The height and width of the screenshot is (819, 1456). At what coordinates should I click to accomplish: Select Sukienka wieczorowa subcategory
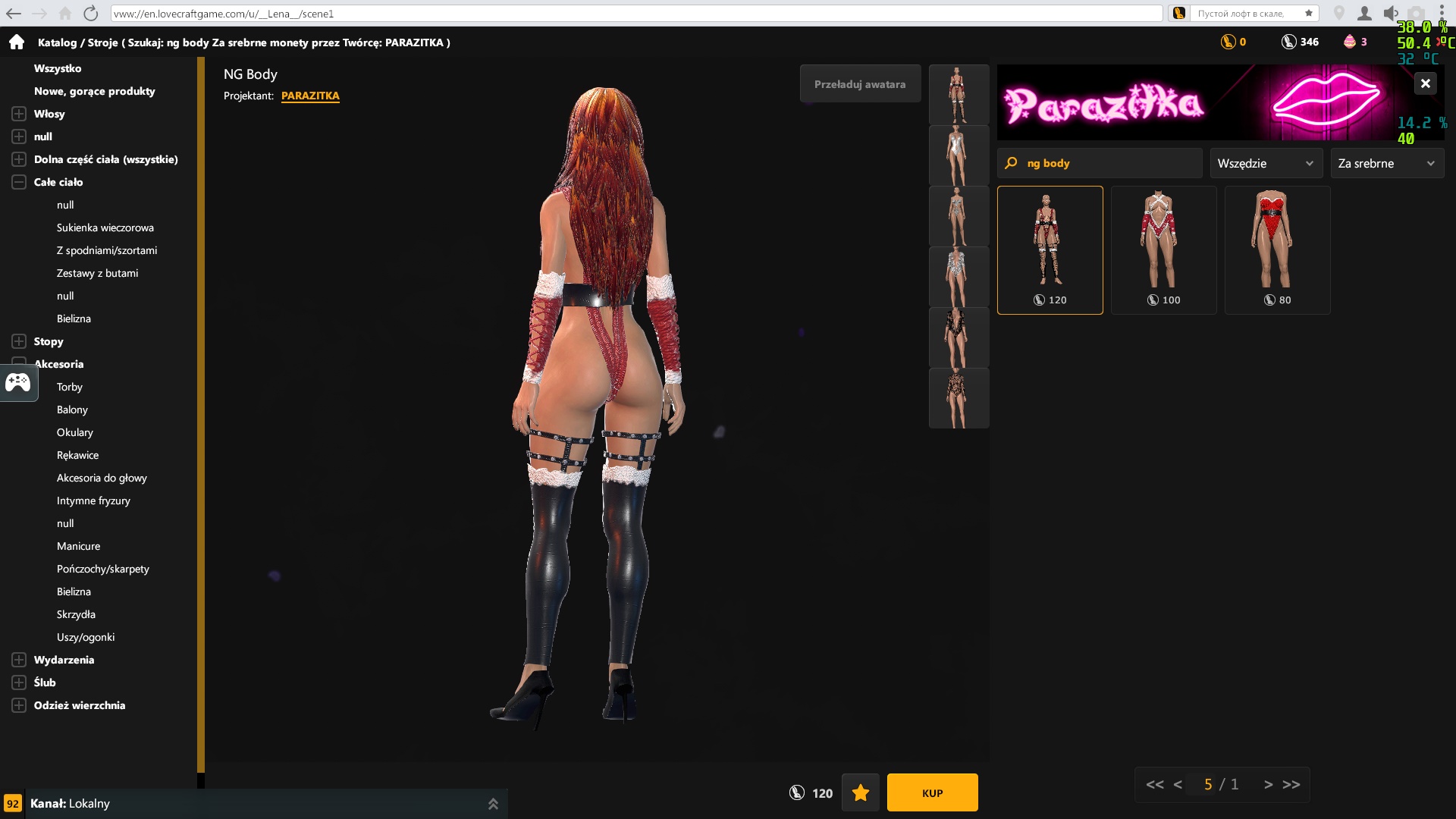[x=105, y=227]
